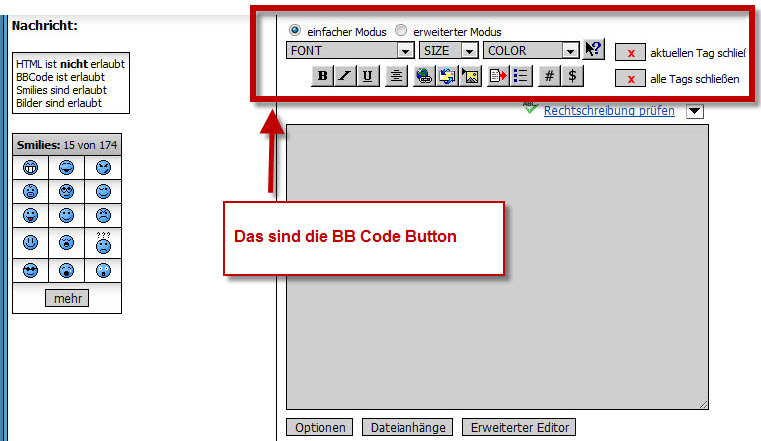Apply italic BBCode formatting
Image resolution: width=761 pixels, height=441 pixels.
click(x=345, y=76)
